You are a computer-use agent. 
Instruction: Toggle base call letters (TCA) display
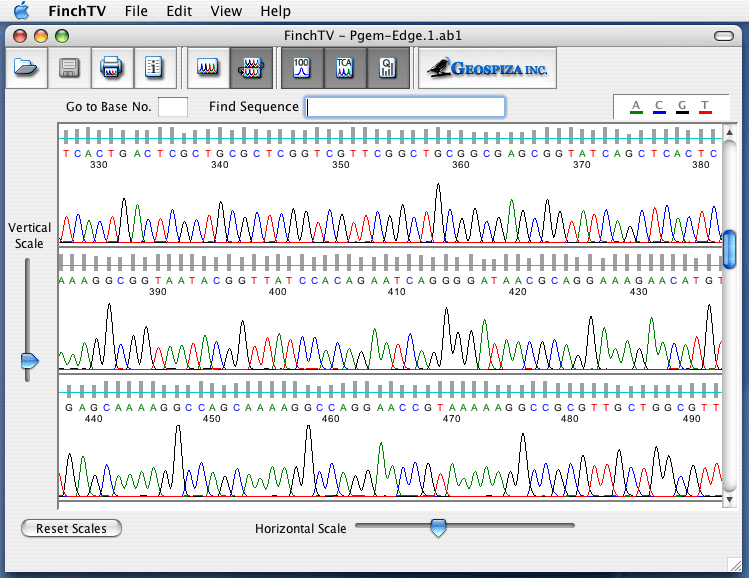344,68
